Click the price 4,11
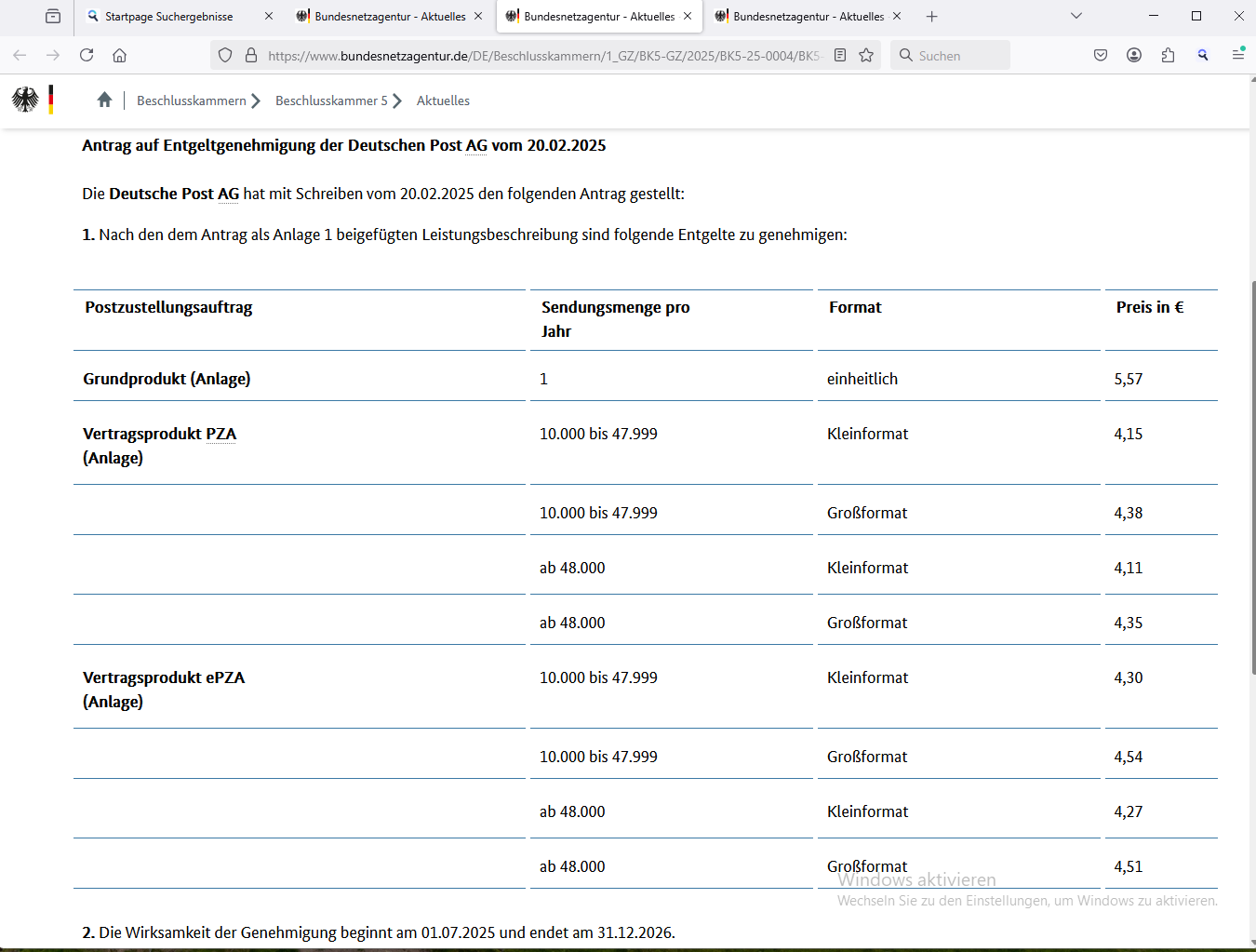 pos(1129,568)
